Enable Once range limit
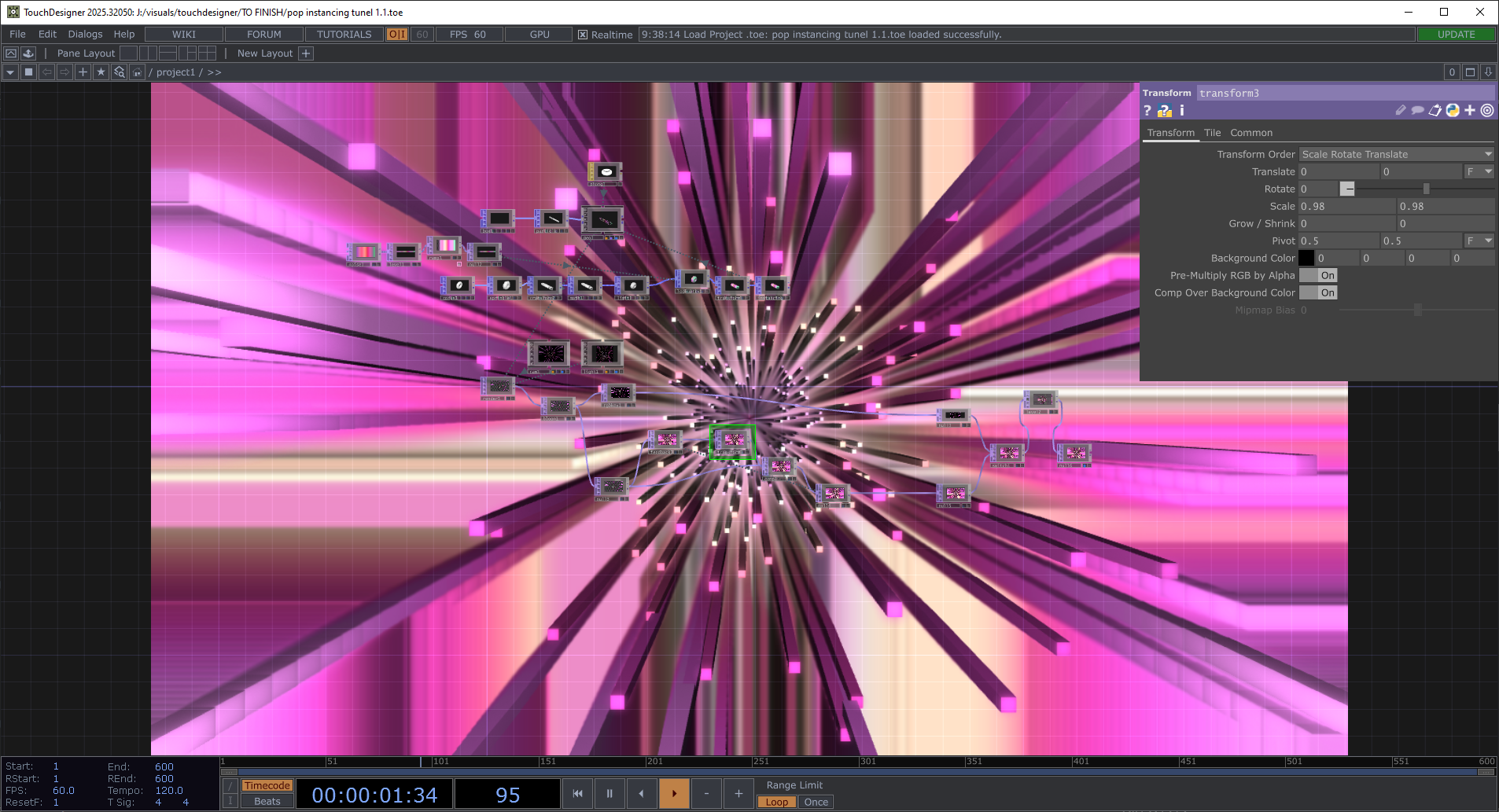1499x812 pixels. coord(816,803)
